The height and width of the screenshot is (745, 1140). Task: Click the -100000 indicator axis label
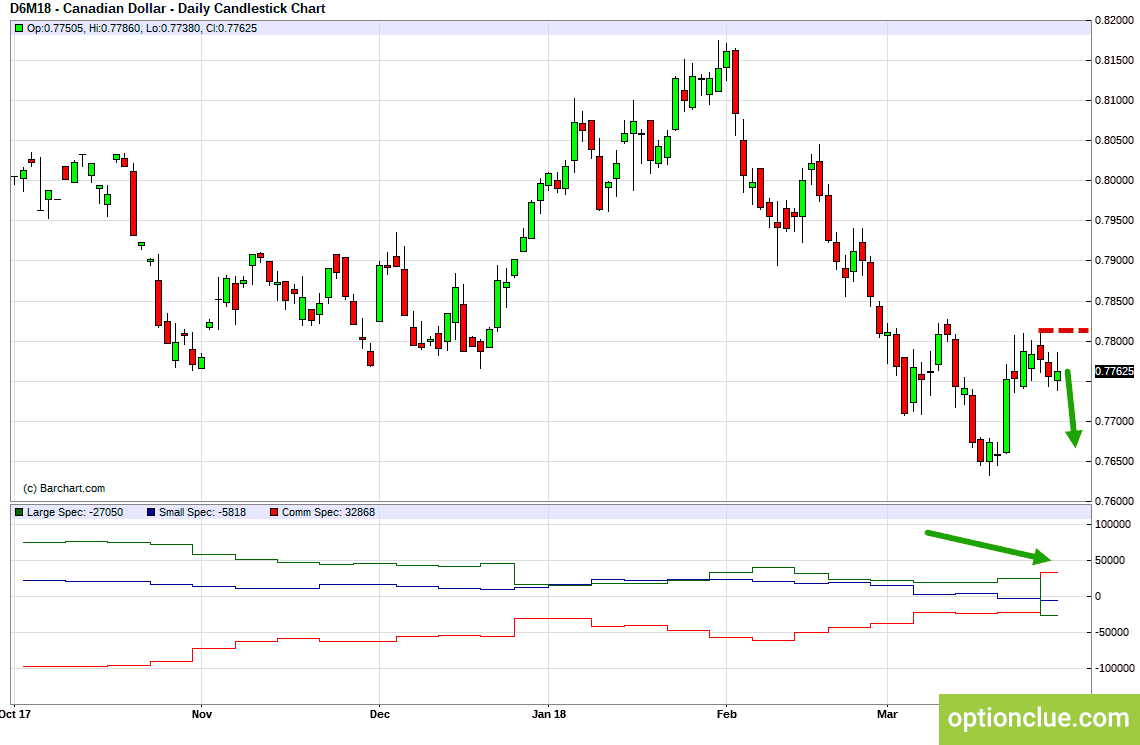coord(1115,668)
